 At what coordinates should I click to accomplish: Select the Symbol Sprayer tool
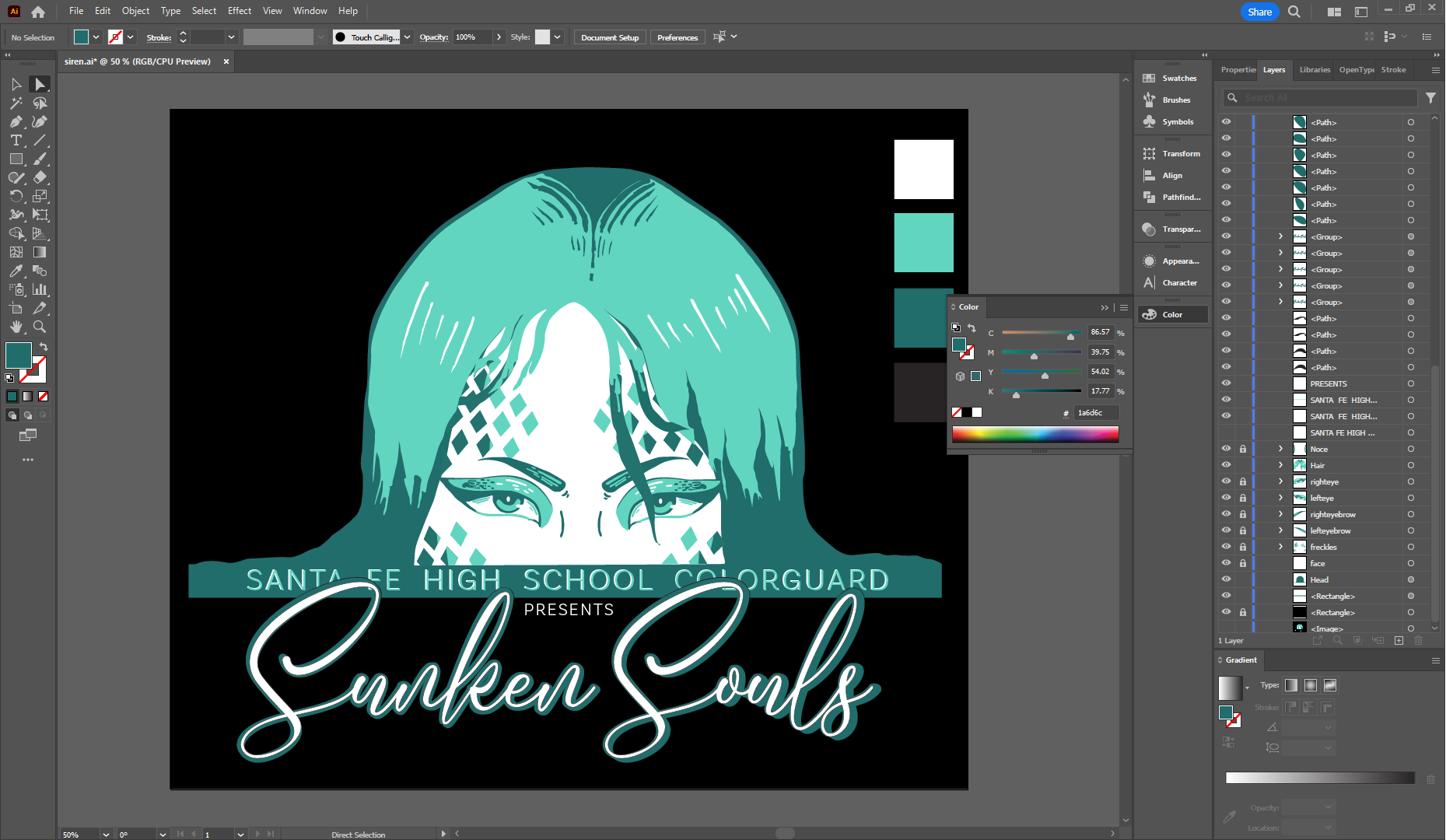click(16, 289)
